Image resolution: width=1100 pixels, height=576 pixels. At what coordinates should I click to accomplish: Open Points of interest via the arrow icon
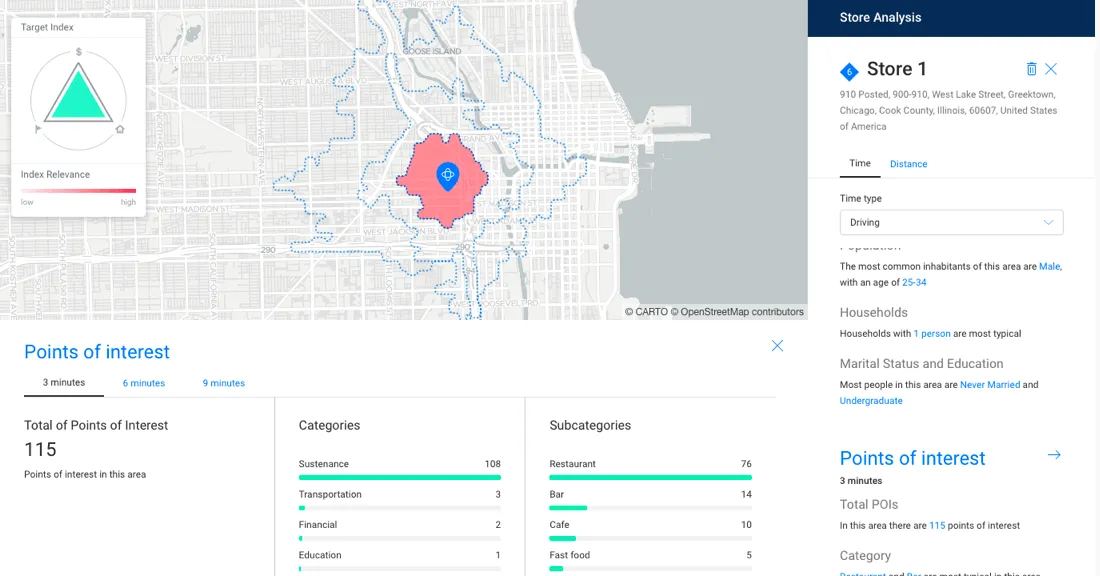pos(1054,455)
